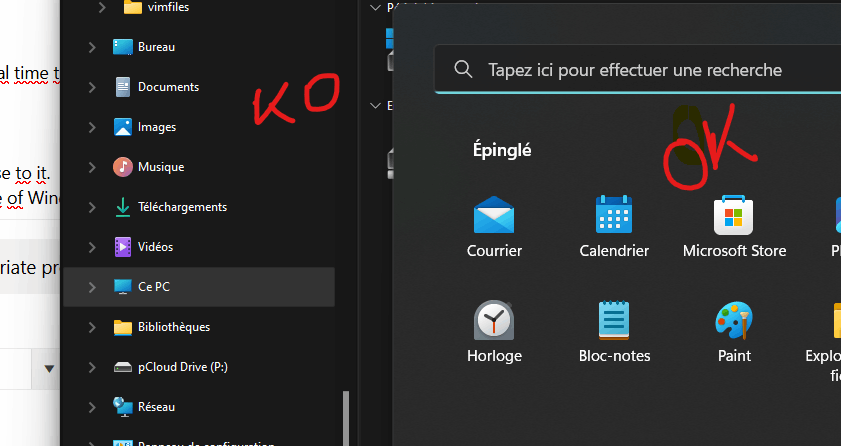Screen dimensions: 841x446
Task: Click the Courrier app label text
Action: tap(494, 251)
